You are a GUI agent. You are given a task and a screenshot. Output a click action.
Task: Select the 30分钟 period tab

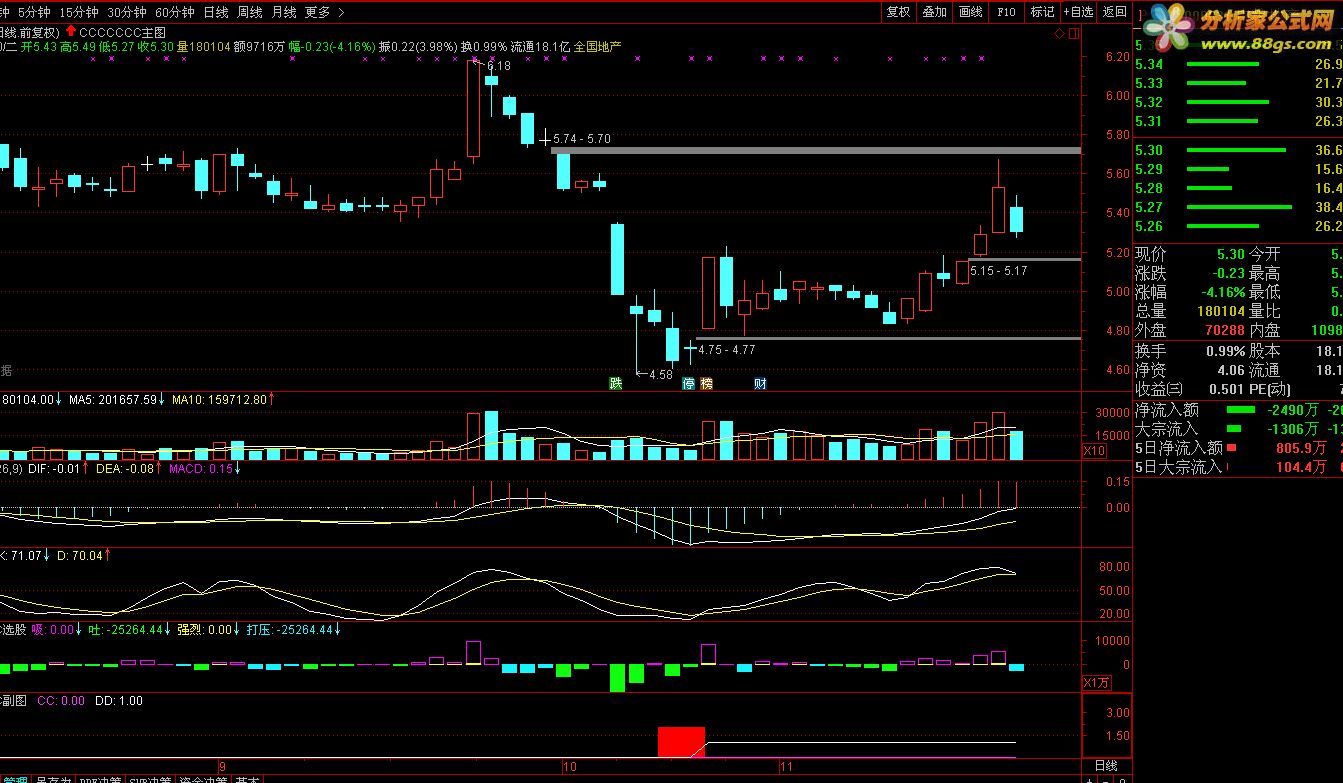[127, 12]
